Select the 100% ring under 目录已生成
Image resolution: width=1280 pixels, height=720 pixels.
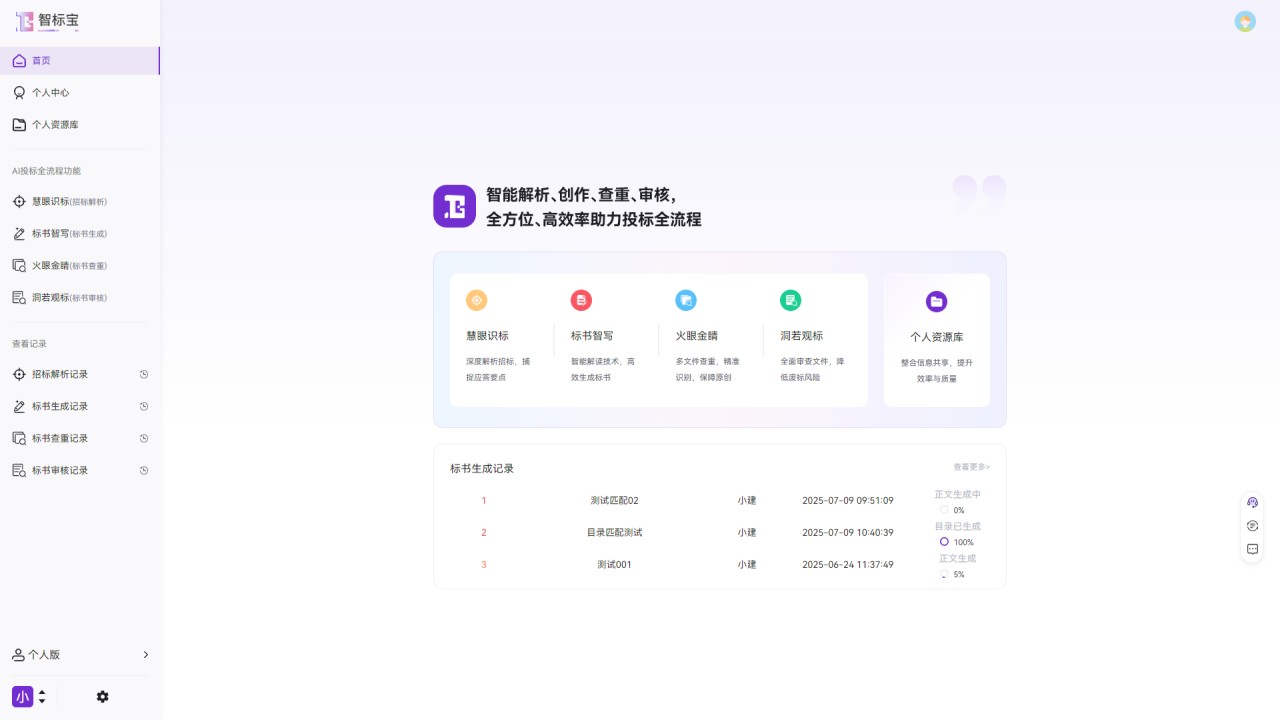coord(944,541)
